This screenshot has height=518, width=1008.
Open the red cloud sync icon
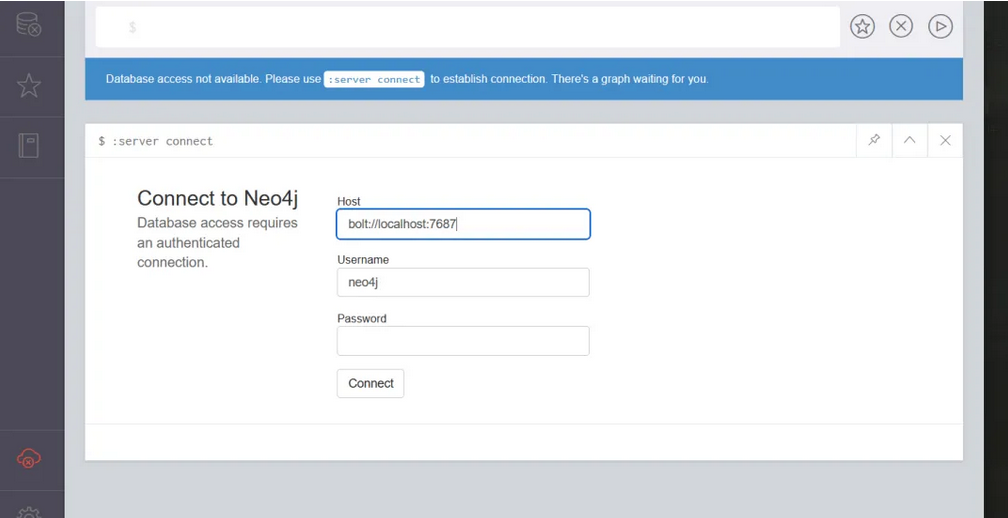(29, 458)
